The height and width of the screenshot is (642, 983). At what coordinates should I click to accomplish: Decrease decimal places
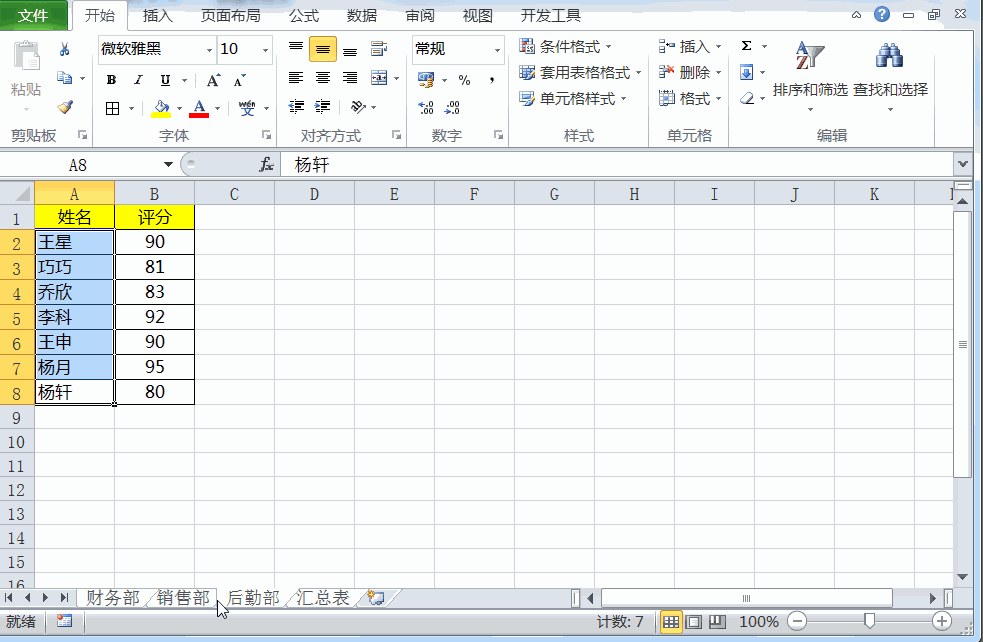(x=452, y=108)
